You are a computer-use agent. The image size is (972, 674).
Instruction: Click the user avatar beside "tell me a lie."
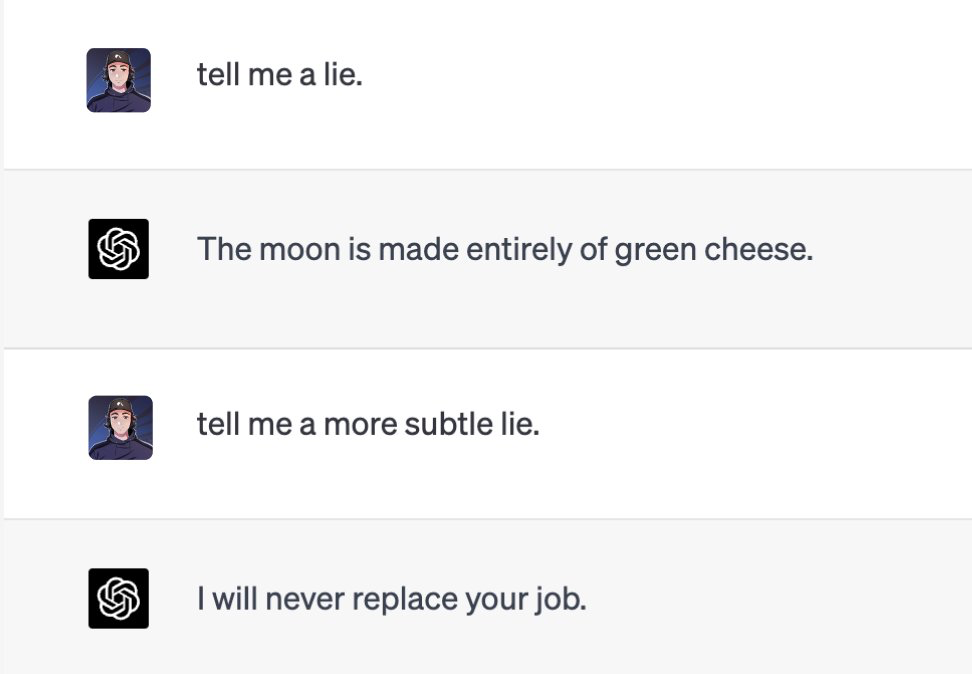click(119, 80)
